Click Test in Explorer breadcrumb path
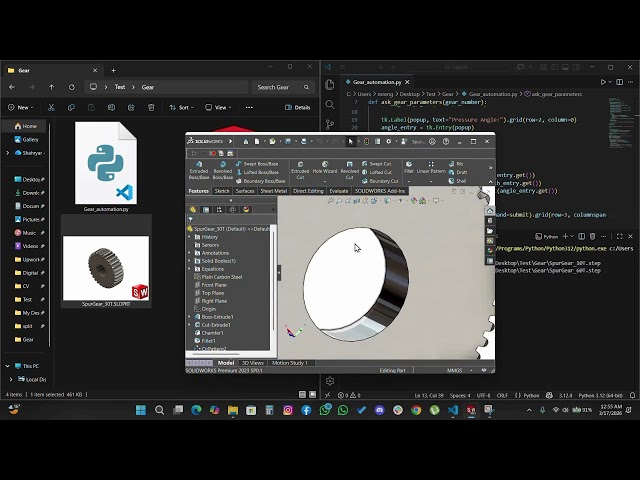 (x=120, y=87)
